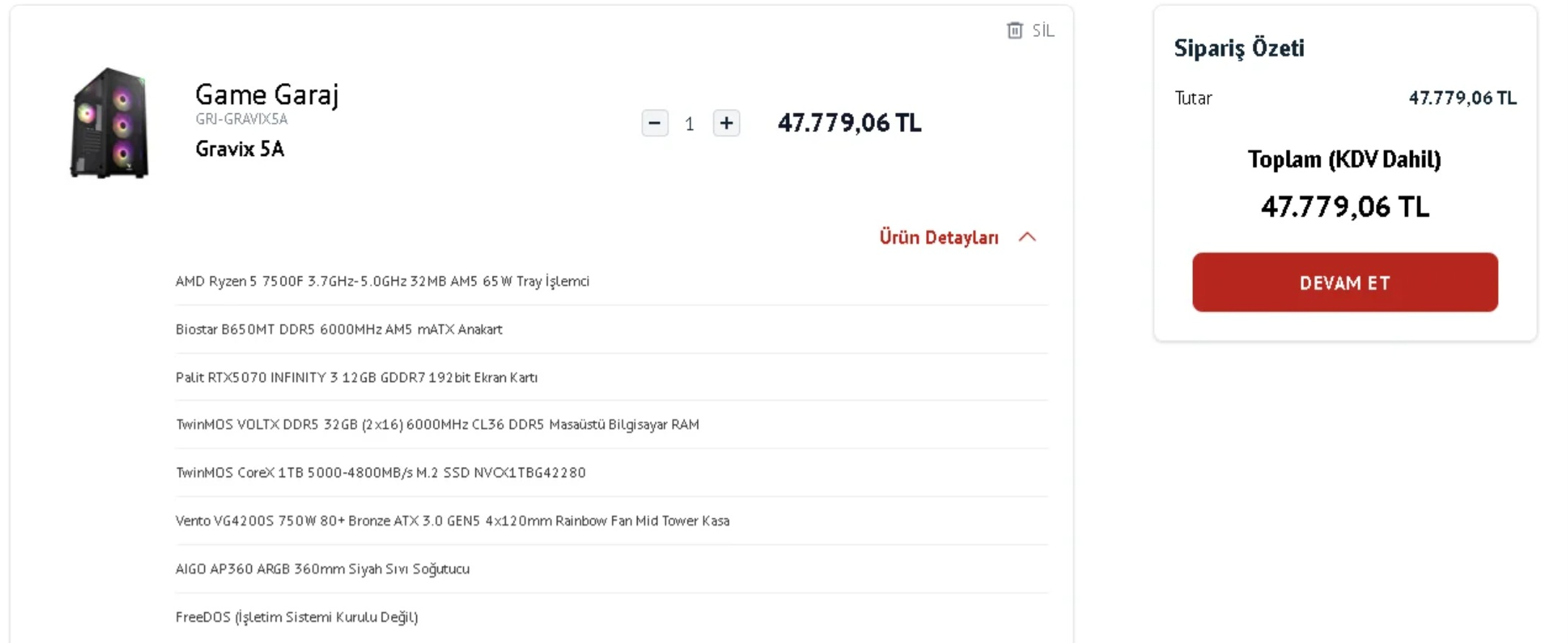Screen dimensions: 1568x643
Task: Open the Gravix 5A product thumbnail image
Action: pos(110,123)
